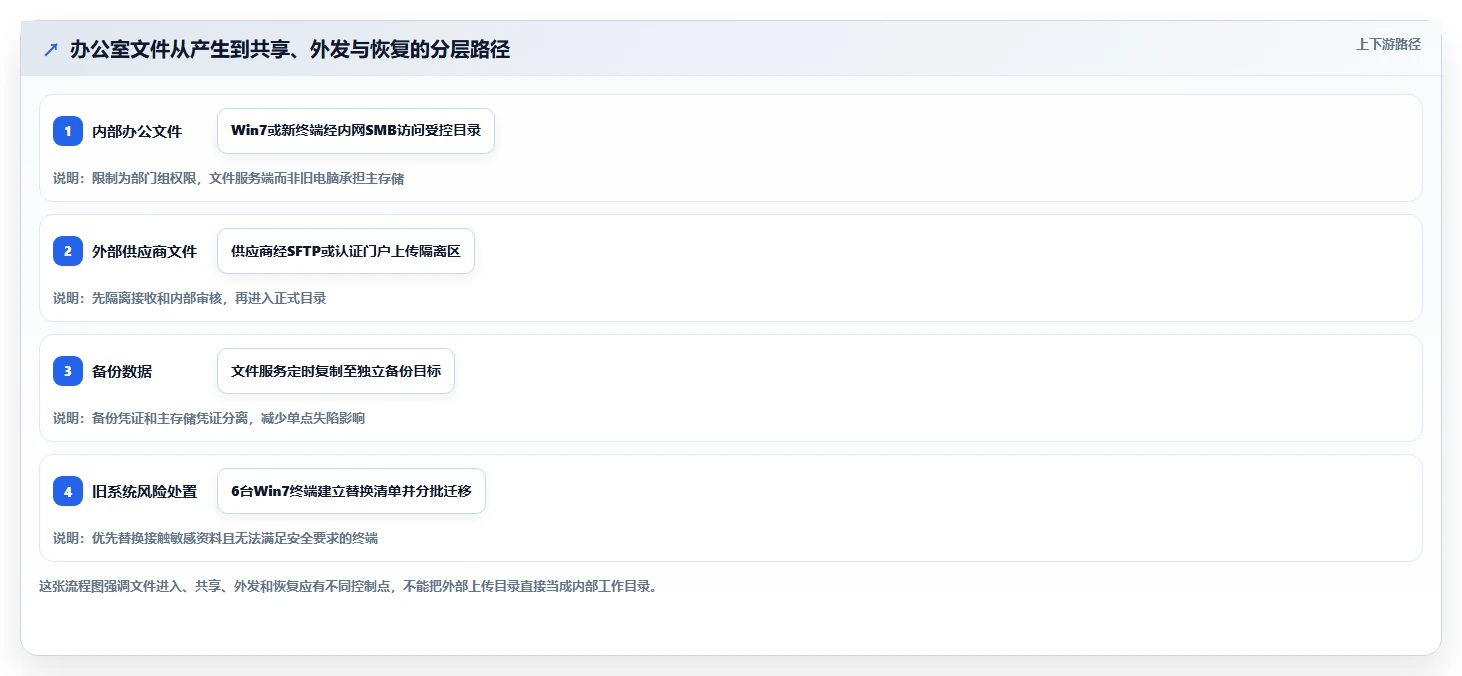Click step number badge 1

(x=68, y=131)
